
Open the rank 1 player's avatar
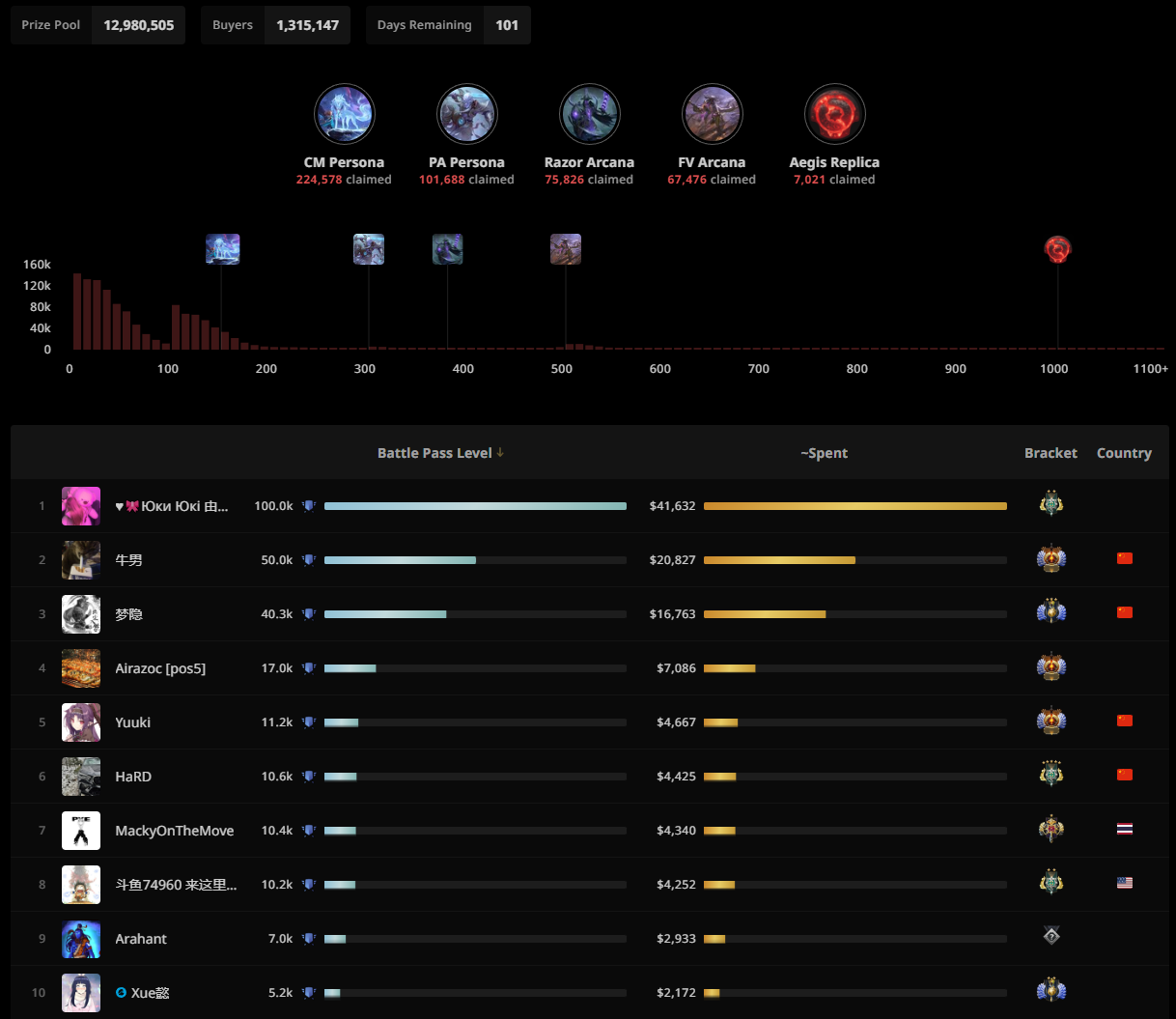[x=81, y=506]
